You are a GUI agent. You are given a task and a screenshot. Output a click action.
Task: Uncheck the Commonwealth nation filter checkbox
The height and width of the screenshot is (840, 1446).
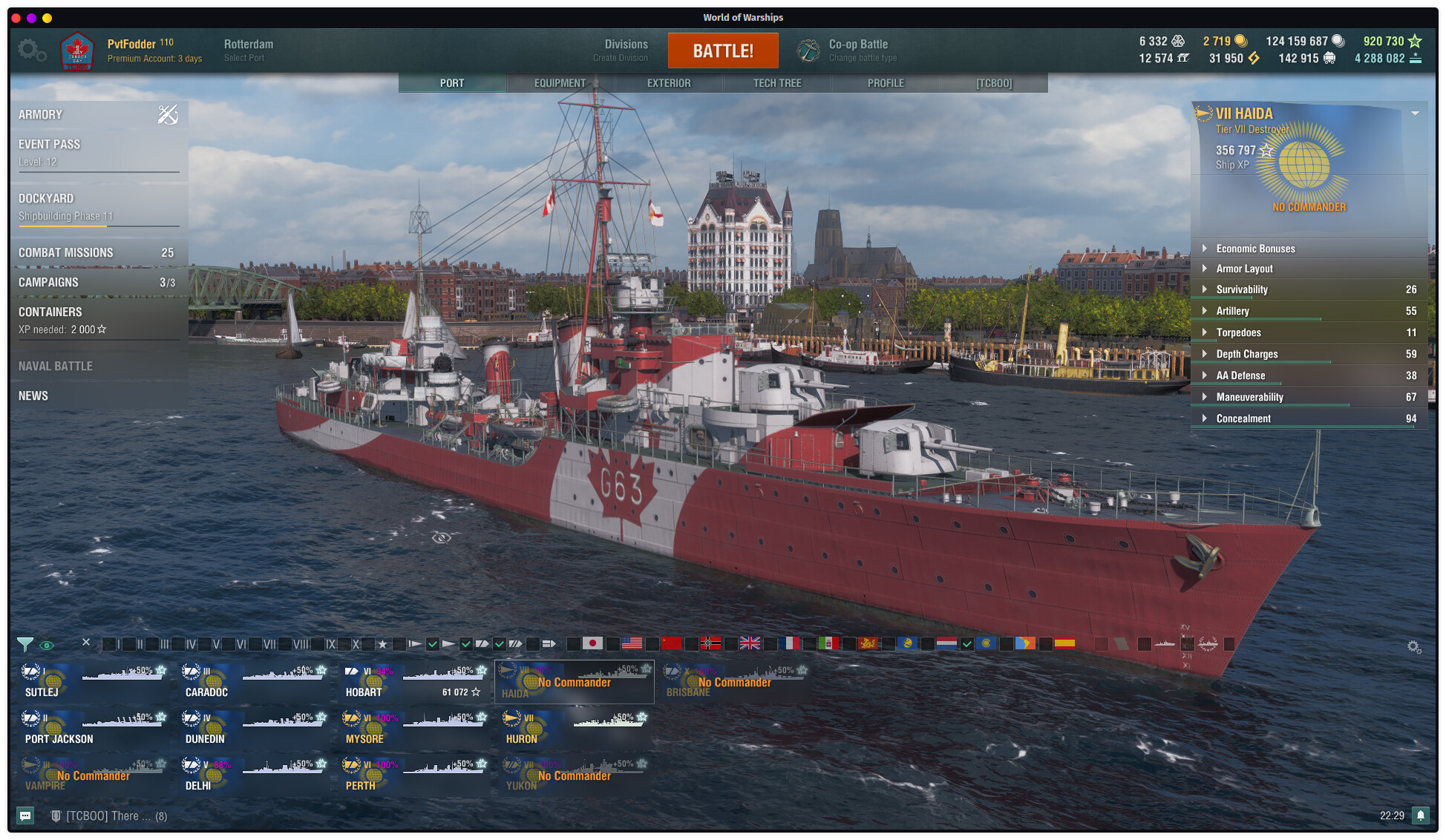[966, 644]
